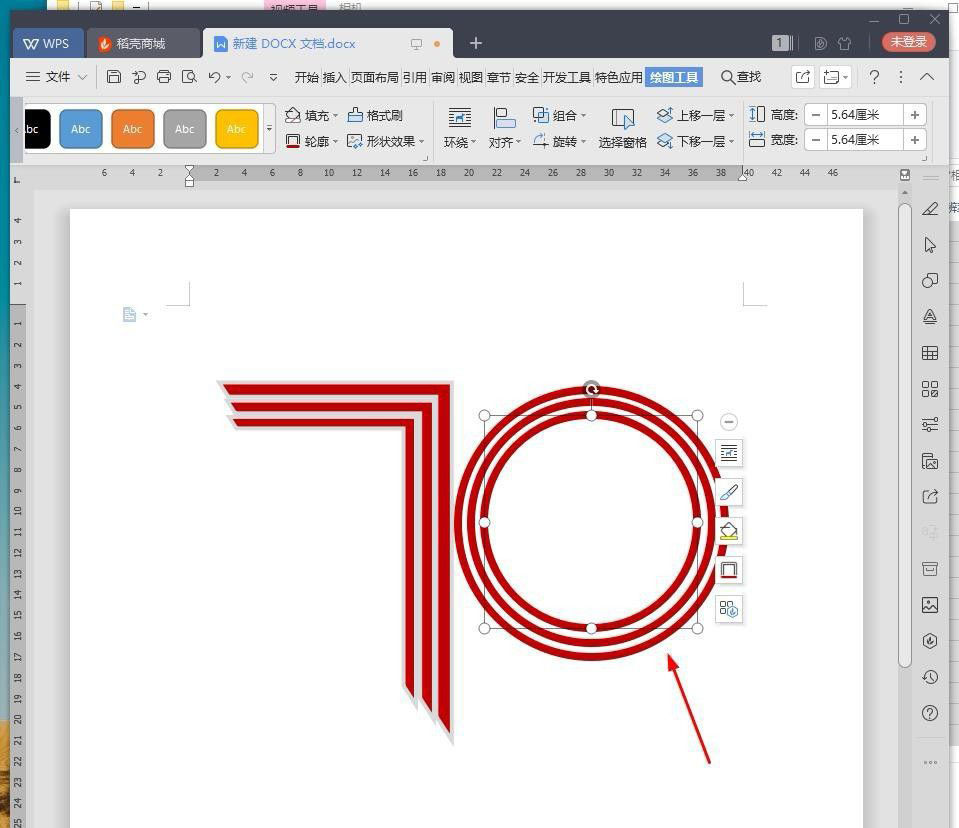Select the help question mark in right sidebar
This screenshot has width=959, height=828.
[x=930, y=713]
